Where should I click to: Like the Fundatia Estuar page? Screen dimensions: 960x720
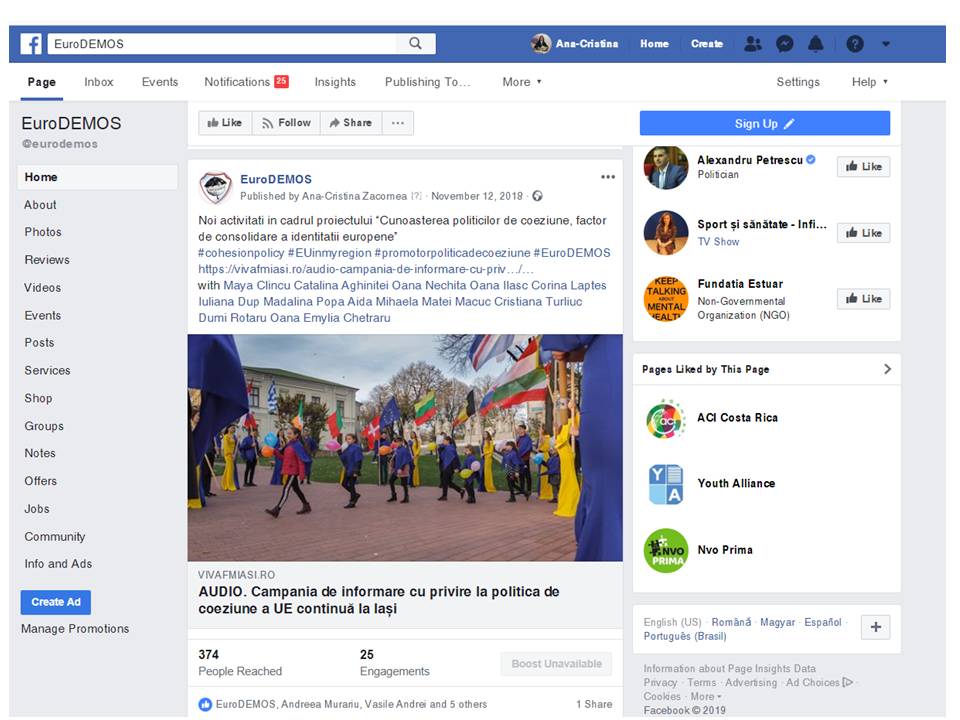point(863,299)
